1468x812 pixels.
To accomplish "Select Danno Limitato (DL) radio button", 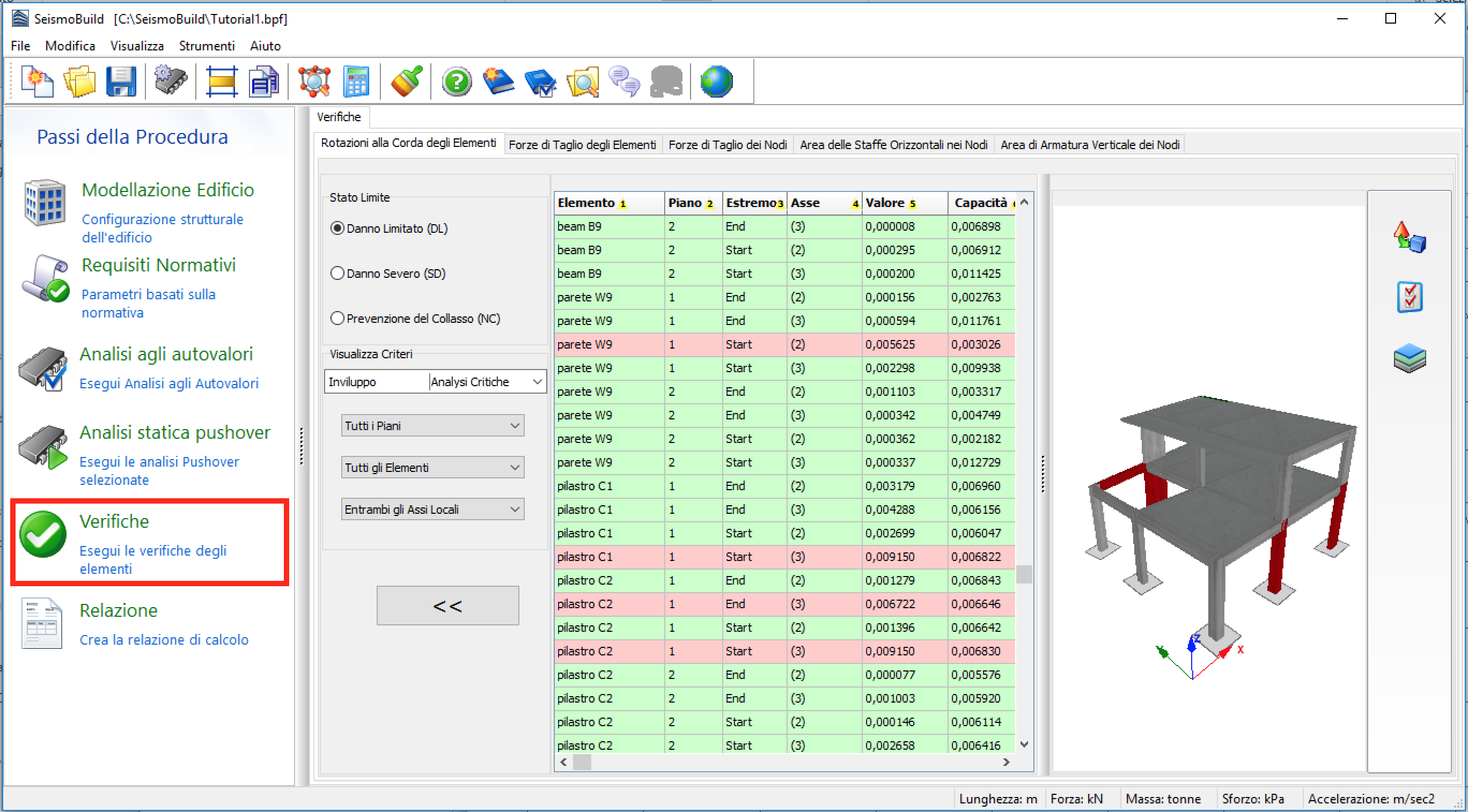I will tap(337, 228).
